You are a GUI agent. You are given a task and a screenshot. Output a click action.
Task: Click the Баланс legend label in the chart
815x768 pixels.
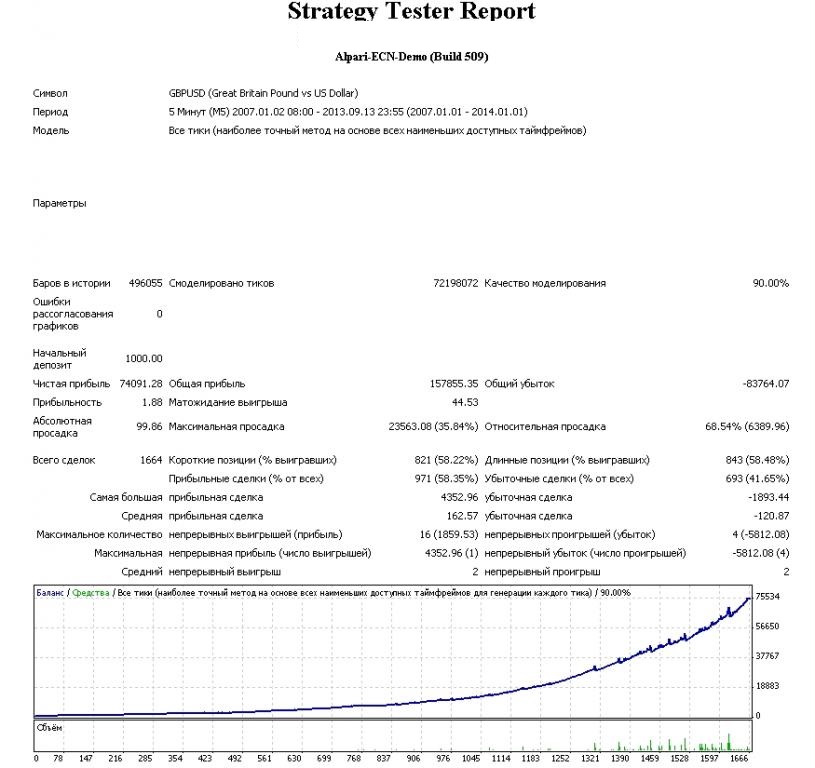coord(50,593)
